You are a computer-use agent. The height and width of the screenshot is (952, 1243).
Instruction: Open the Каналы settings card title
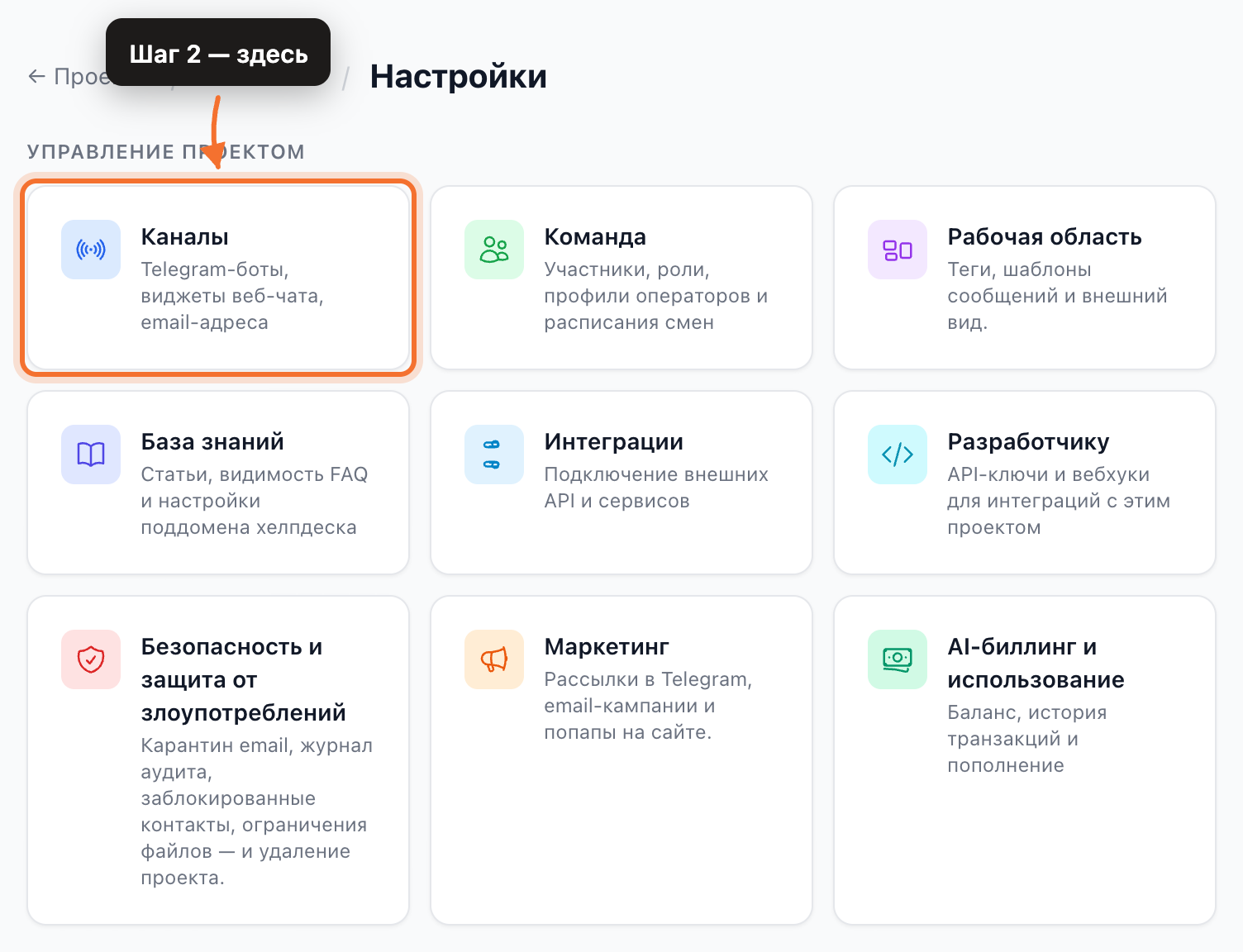(x=184, y=236)
